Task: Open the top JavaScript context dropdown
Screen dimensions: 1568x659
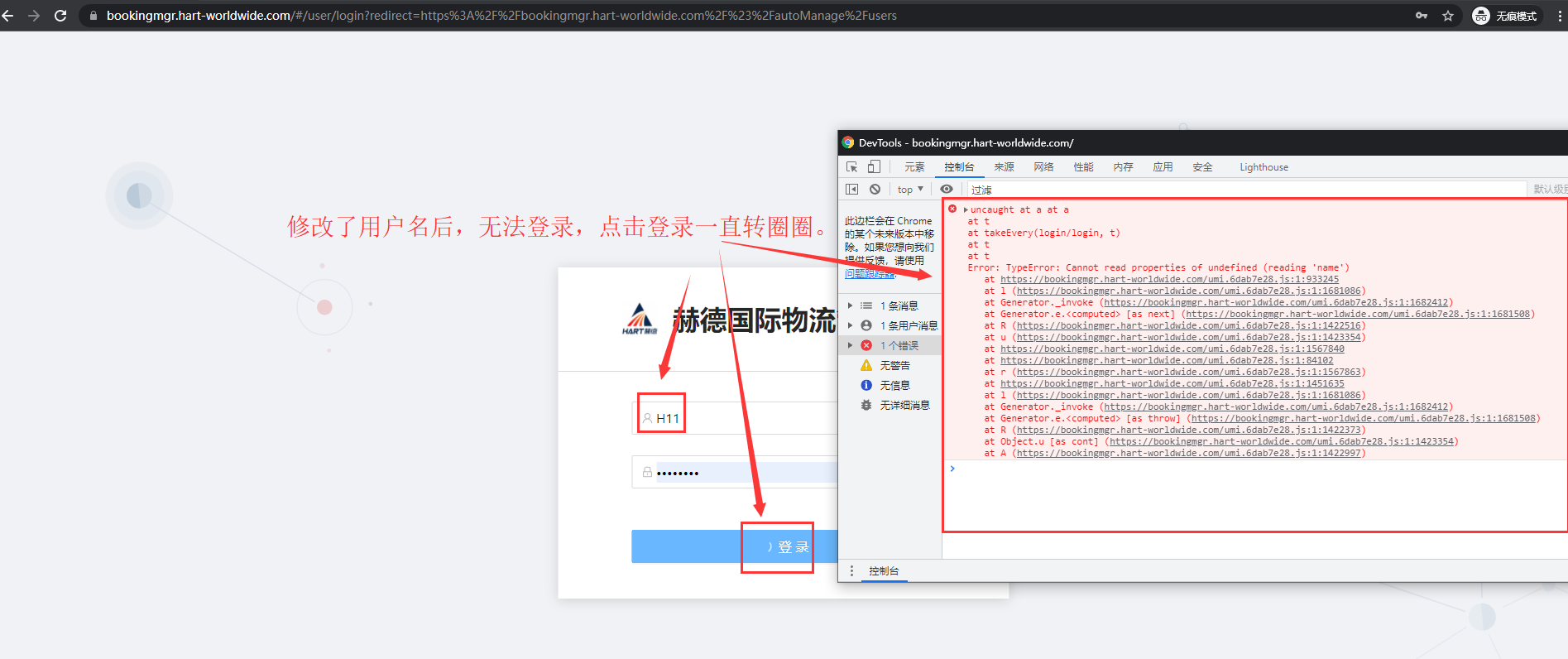Action: click(x=910, y=190)
